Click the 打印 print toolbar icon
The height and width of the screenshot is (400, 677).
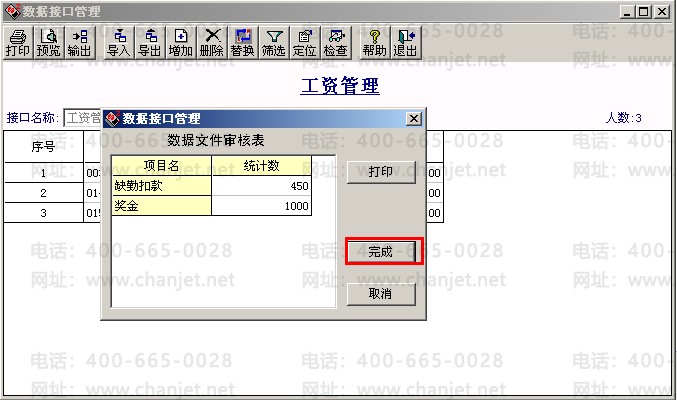[x=17, y=42]
